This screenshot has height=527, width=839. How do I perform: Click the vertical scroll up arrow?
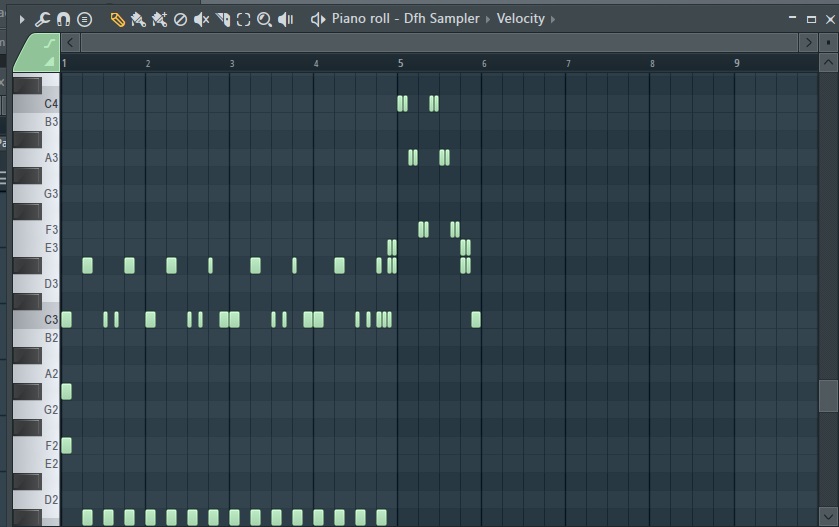[x=828, y=63]
